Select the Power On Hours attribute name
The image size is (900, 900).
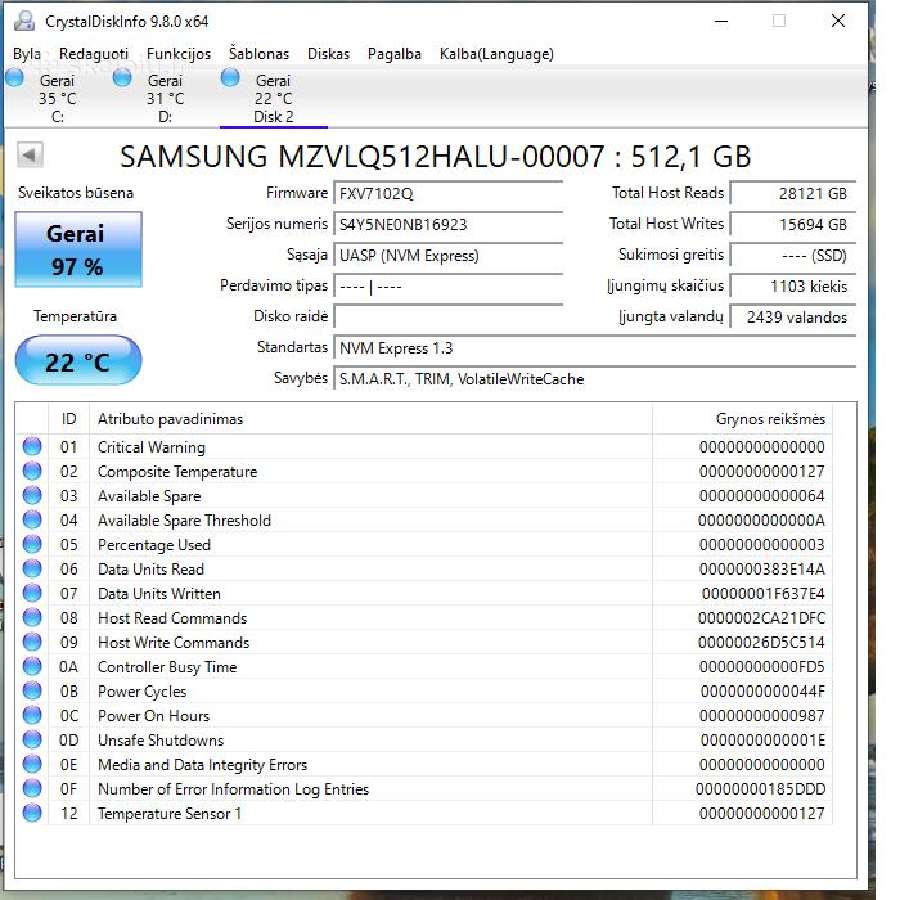pyautogui.click(x=154, y=716)
